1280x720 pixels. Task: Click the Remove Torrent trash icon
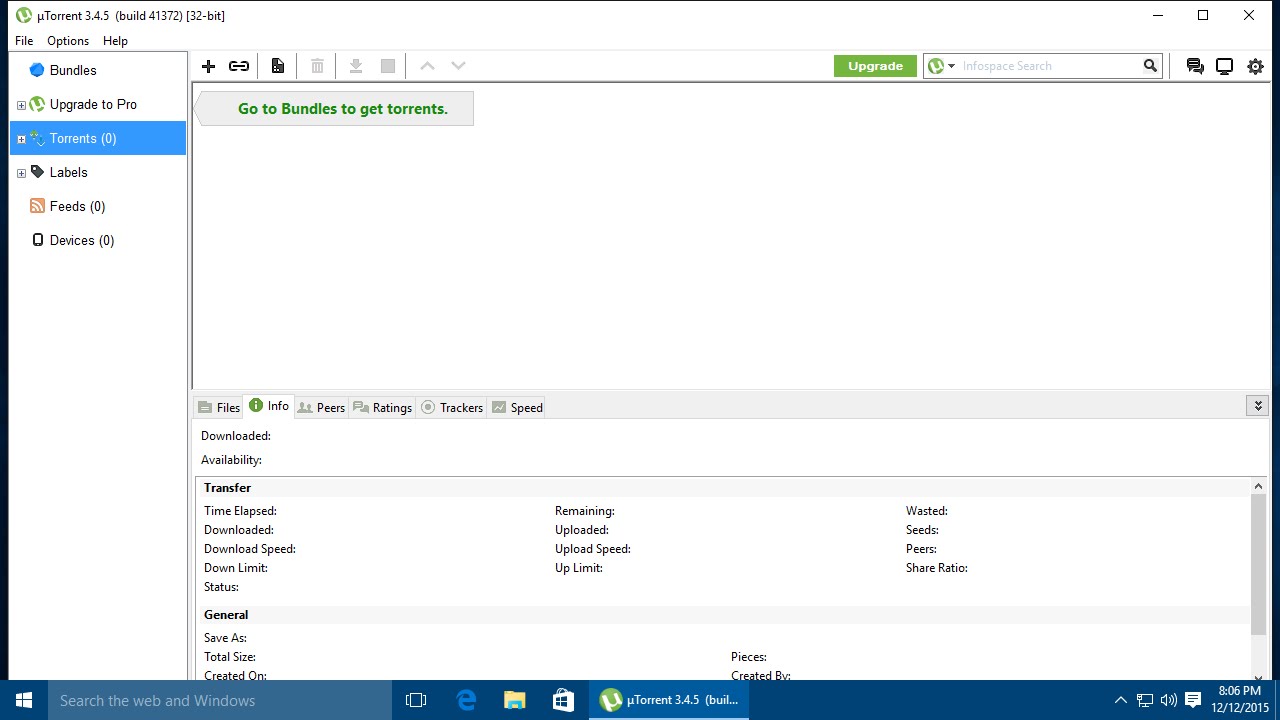coord(317,66)
